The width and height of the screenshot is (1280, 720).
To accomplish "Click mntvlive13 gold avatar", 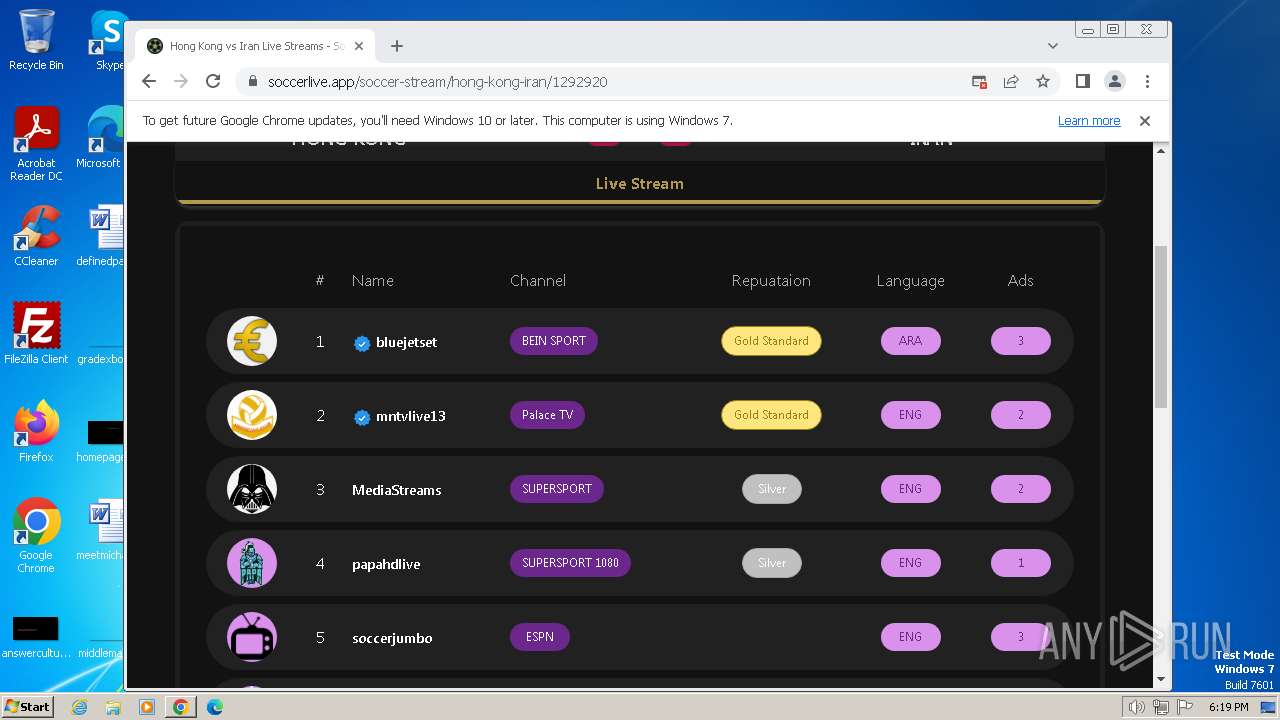I will [252, 415].
